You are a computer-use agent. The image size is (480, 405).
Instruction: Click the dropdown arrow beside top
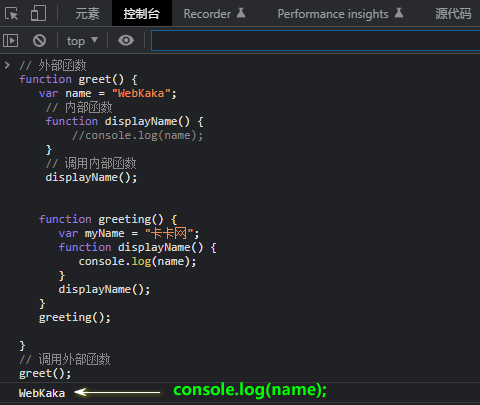tap(95, 40)
